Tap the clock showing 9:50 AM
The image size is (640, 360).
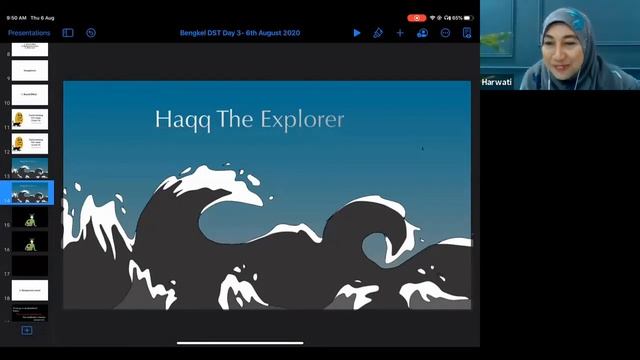pyautogui.click(x=16, y=18)
